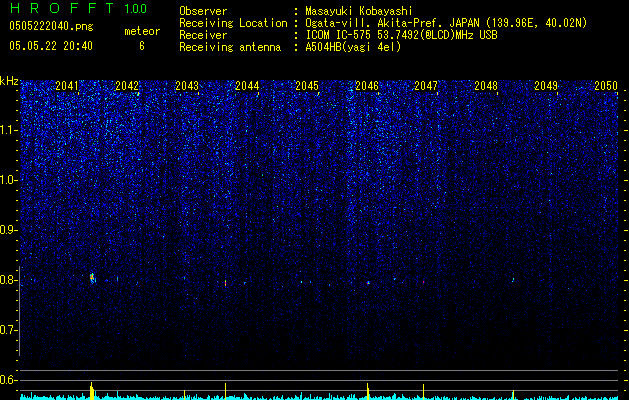
Task: Click the 2044 time marker
Action: point(247,86)
